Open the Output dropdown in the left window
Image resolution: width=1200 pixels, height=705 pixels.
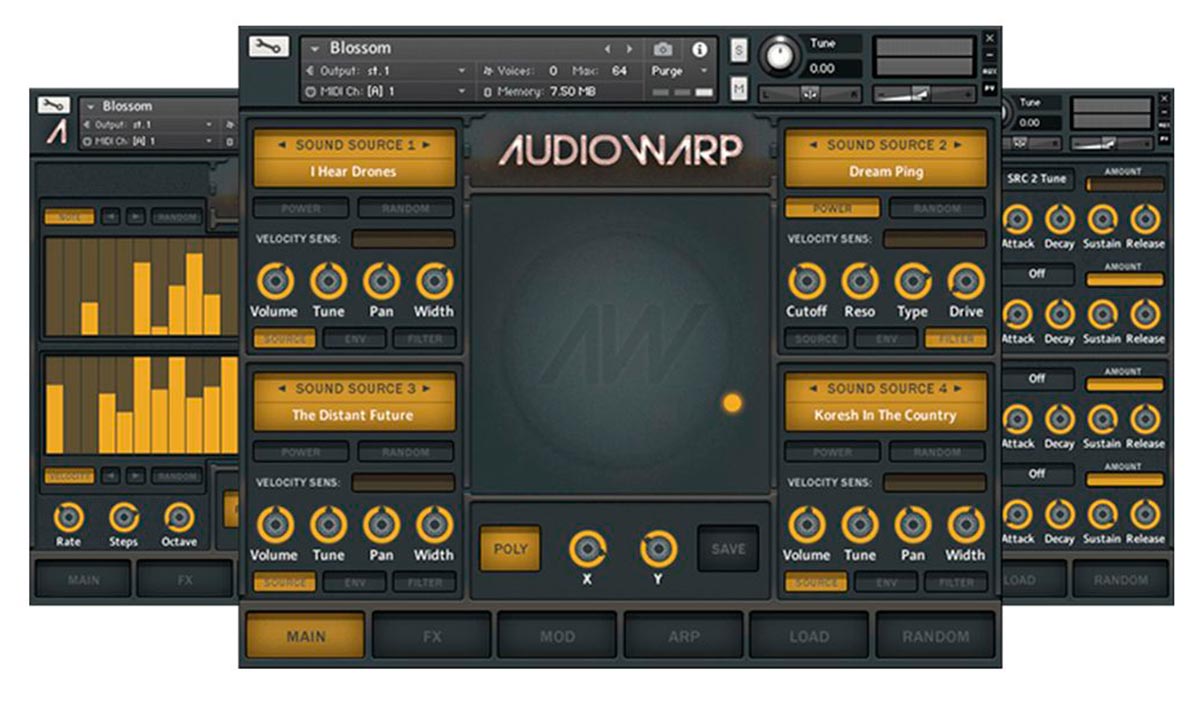[210, 124]
